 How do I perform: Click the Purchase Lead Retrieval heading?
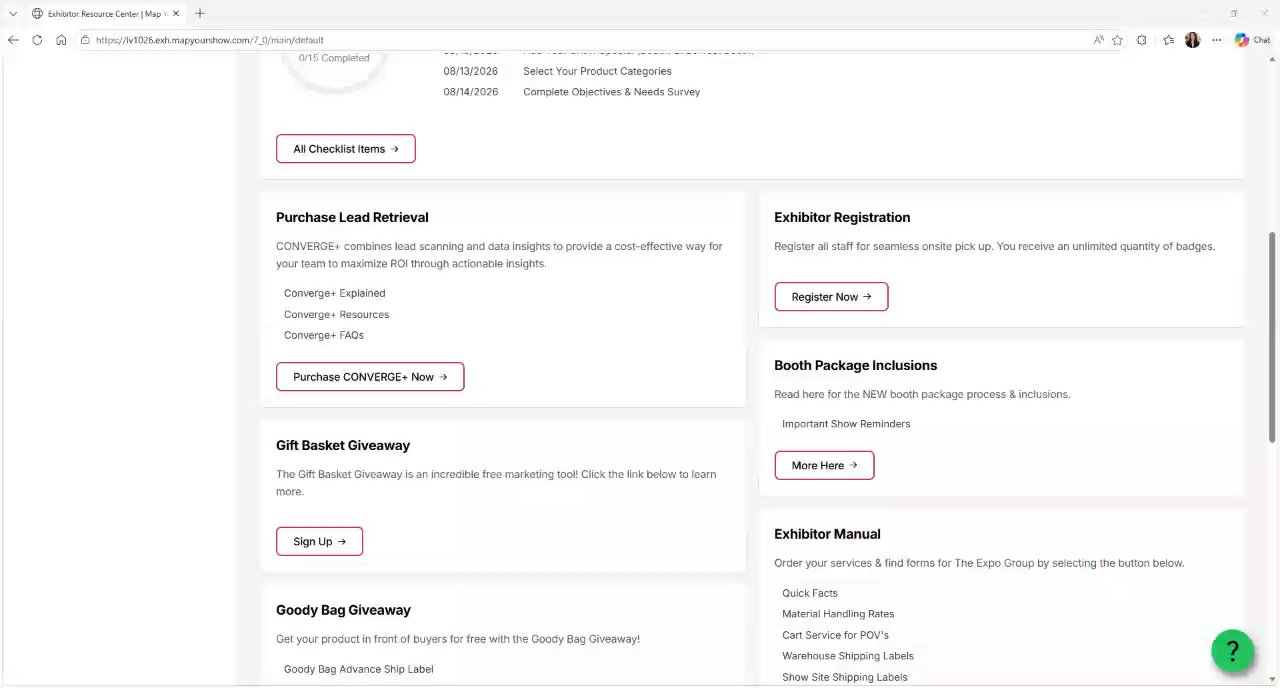click(x=352, y=217)
